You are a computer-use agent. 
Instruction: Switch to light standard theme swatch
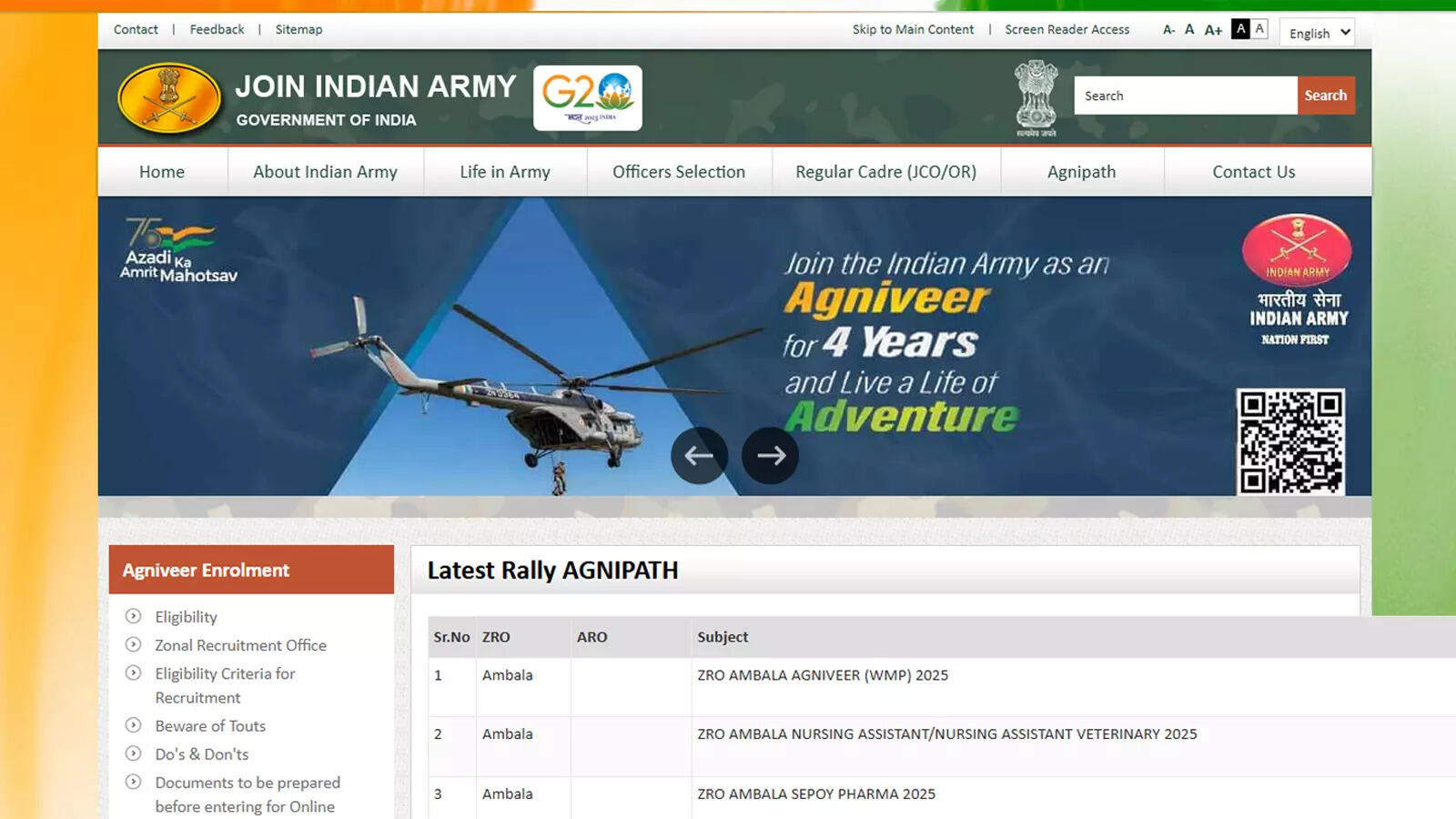click(x=1259, y=29)
